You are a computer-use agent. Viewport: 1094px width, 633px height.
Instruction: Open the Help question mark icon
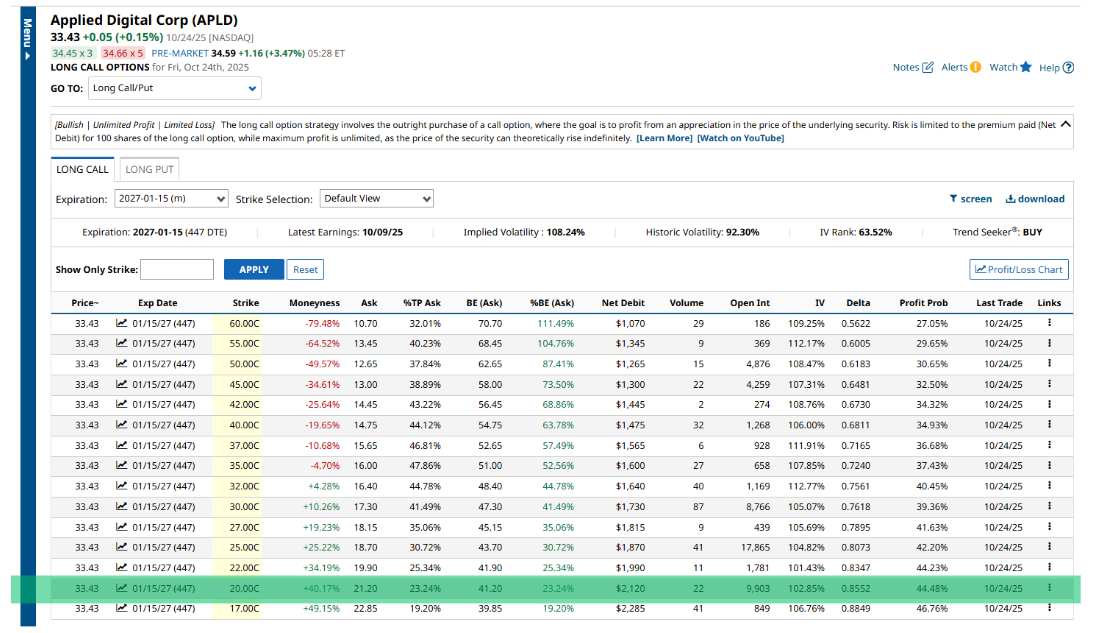click(x=1068, y=68)
